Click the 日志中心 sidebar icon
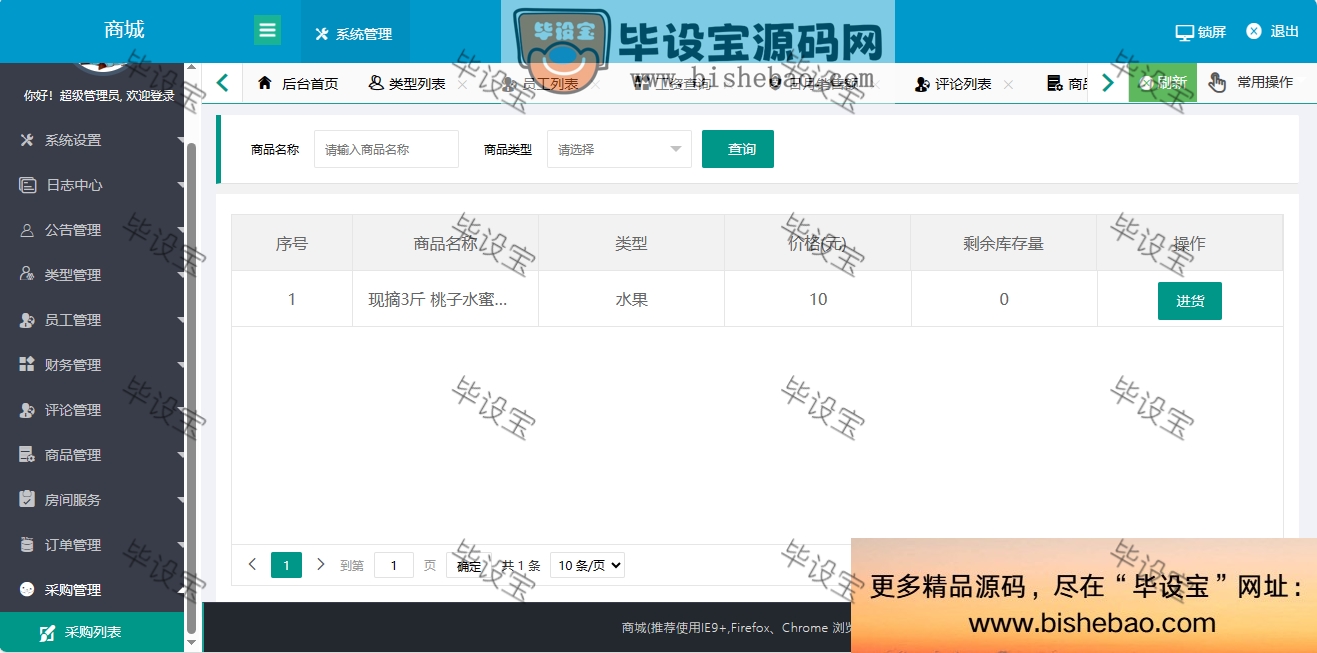The height and width of the screenshot is (653, 1317). coord(28,185)
